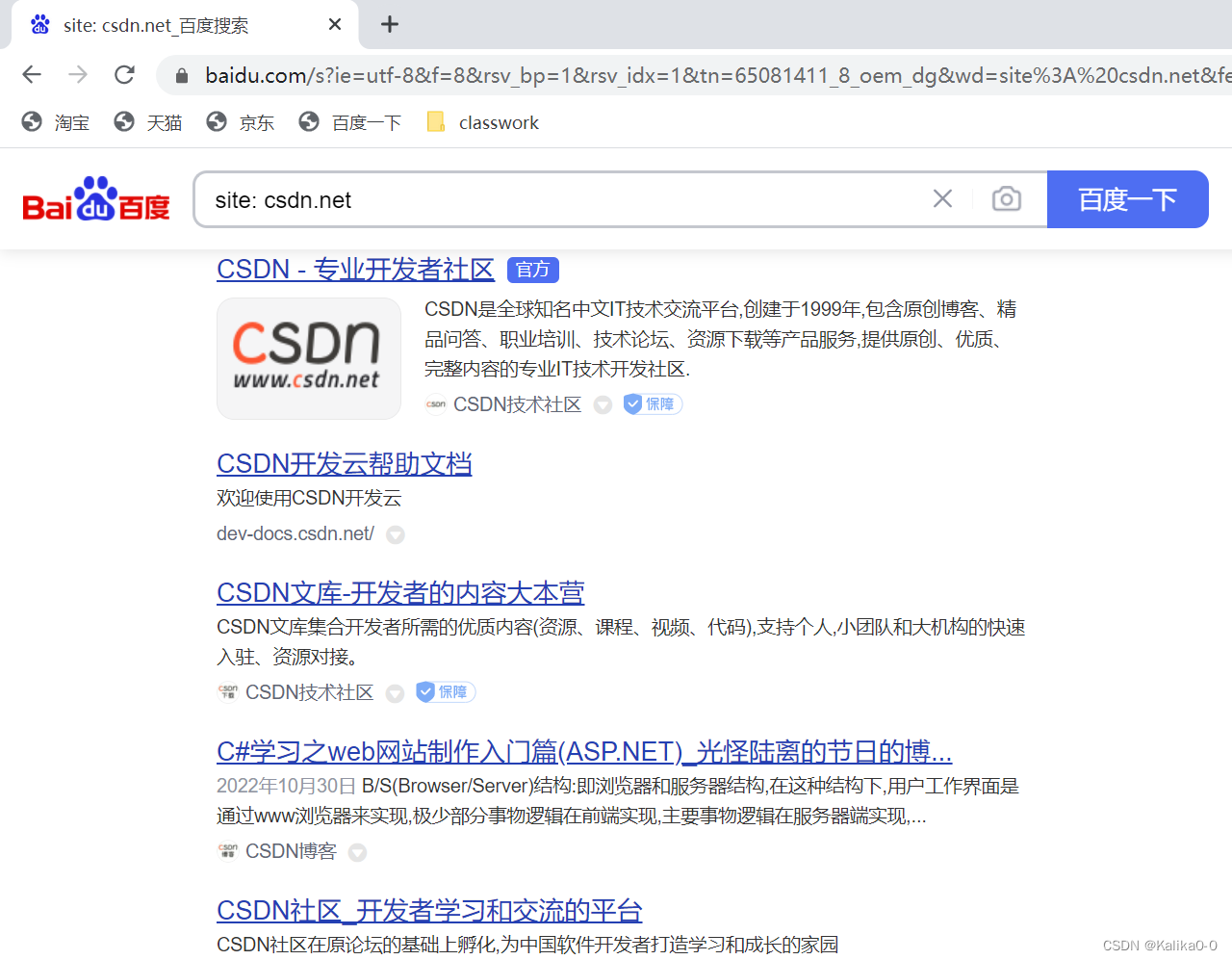The height and width of the screenshot is (960, 1232).
Task: Open the C#学习之web网站制作入门篇 result
Action: [584, 752]
